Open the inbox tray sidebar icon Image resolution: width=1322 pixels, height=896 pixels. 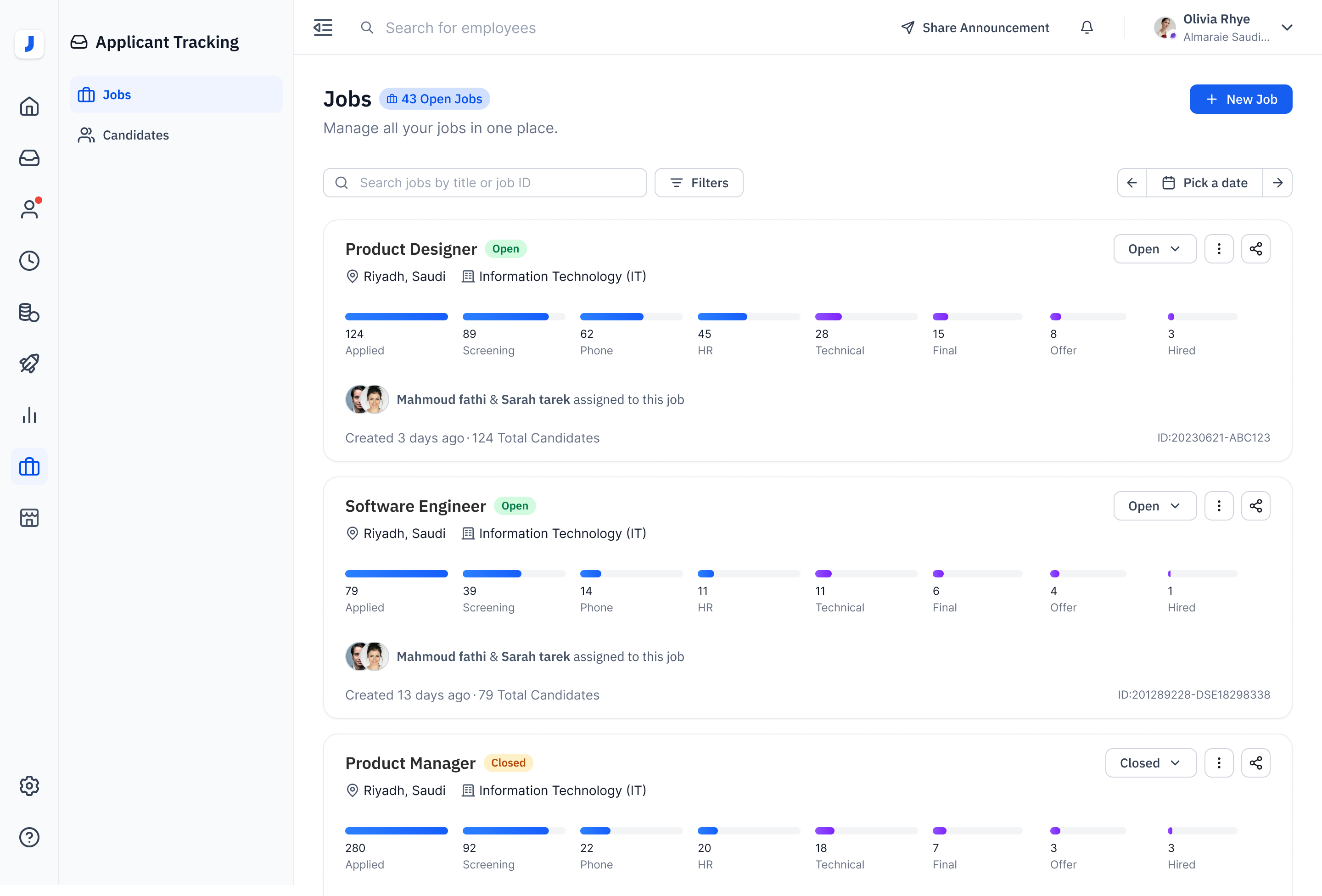[x=29, y=158]
